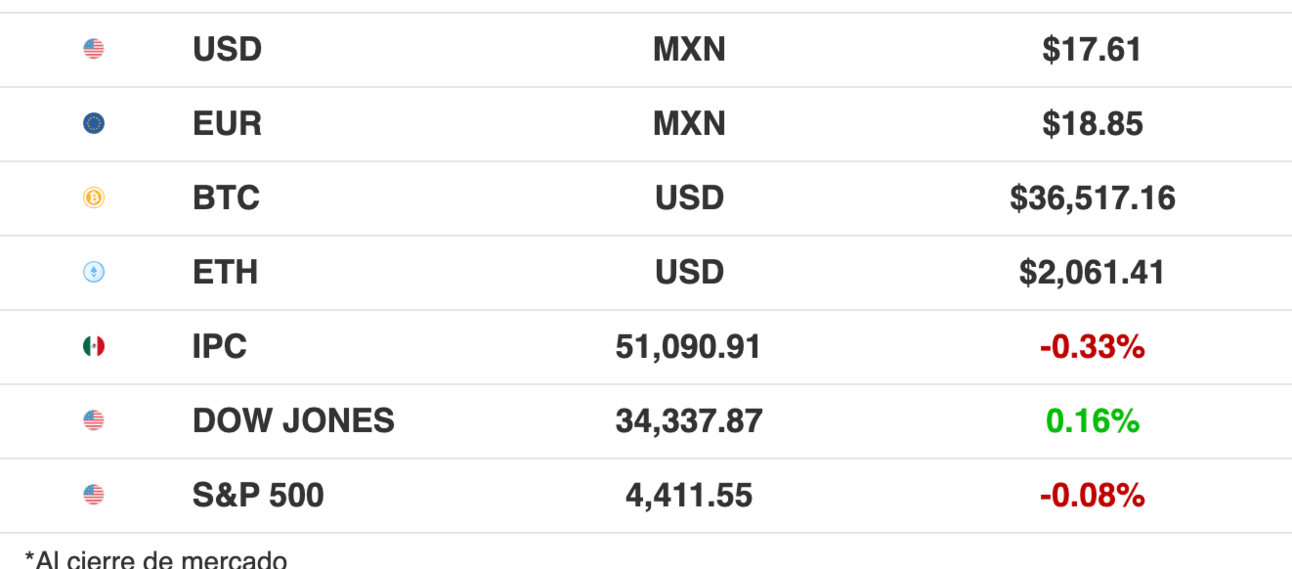Click the ETH ticker label
1292x569 pixels.
225,272
